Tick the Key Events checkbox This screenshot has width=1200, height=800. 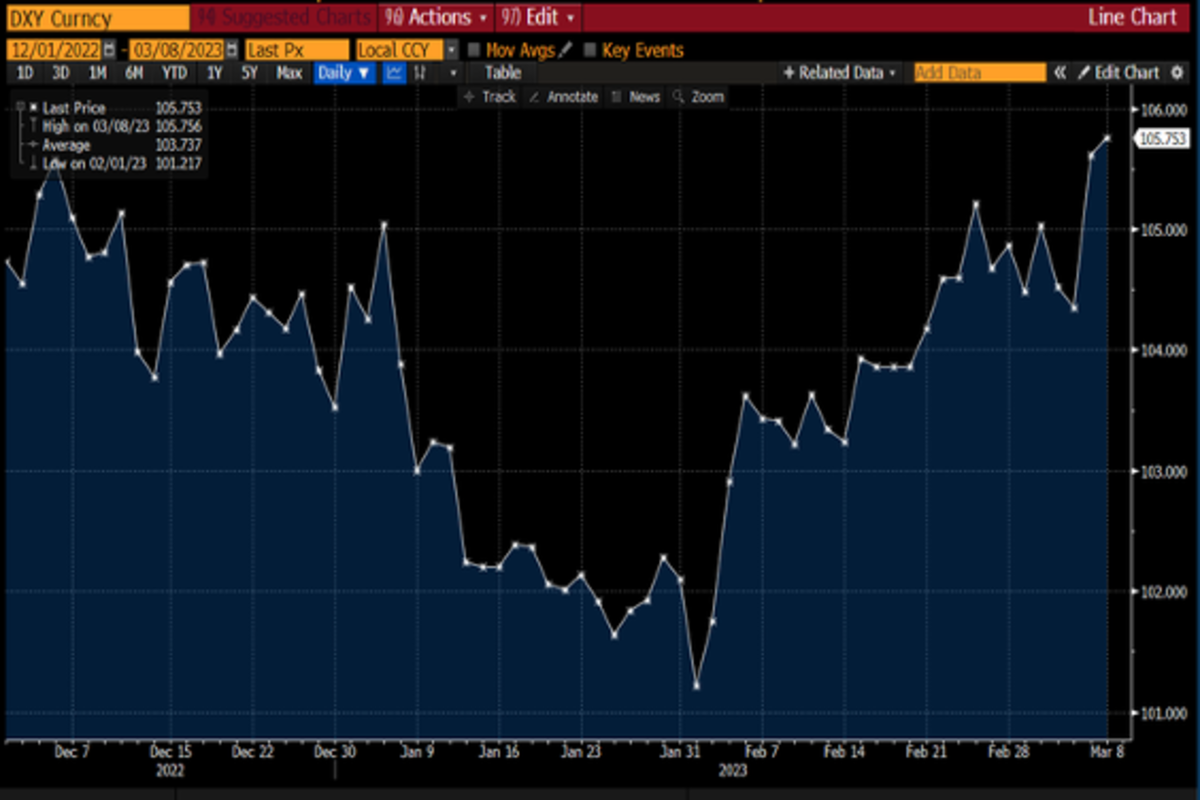(590, 50)
